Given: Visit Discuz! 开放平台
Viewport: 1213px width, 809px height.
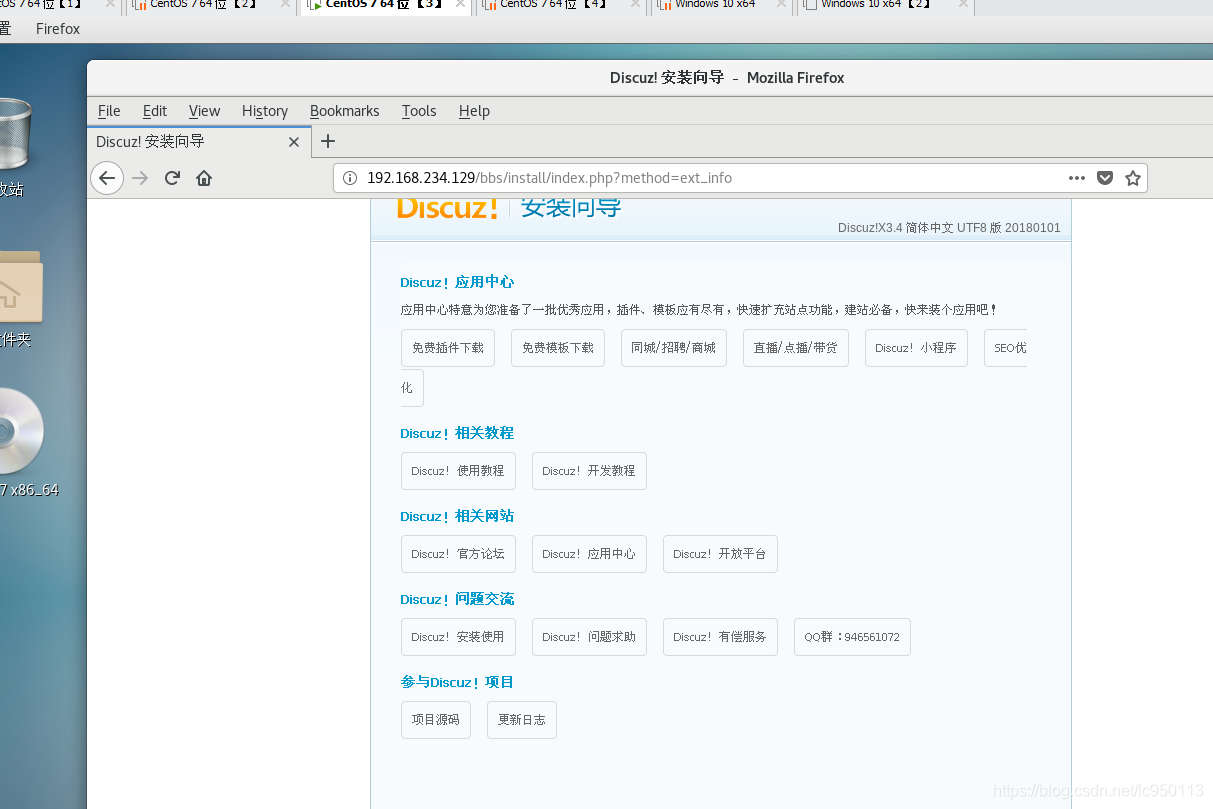Looking at the screenshot, I should pos(720,554).
